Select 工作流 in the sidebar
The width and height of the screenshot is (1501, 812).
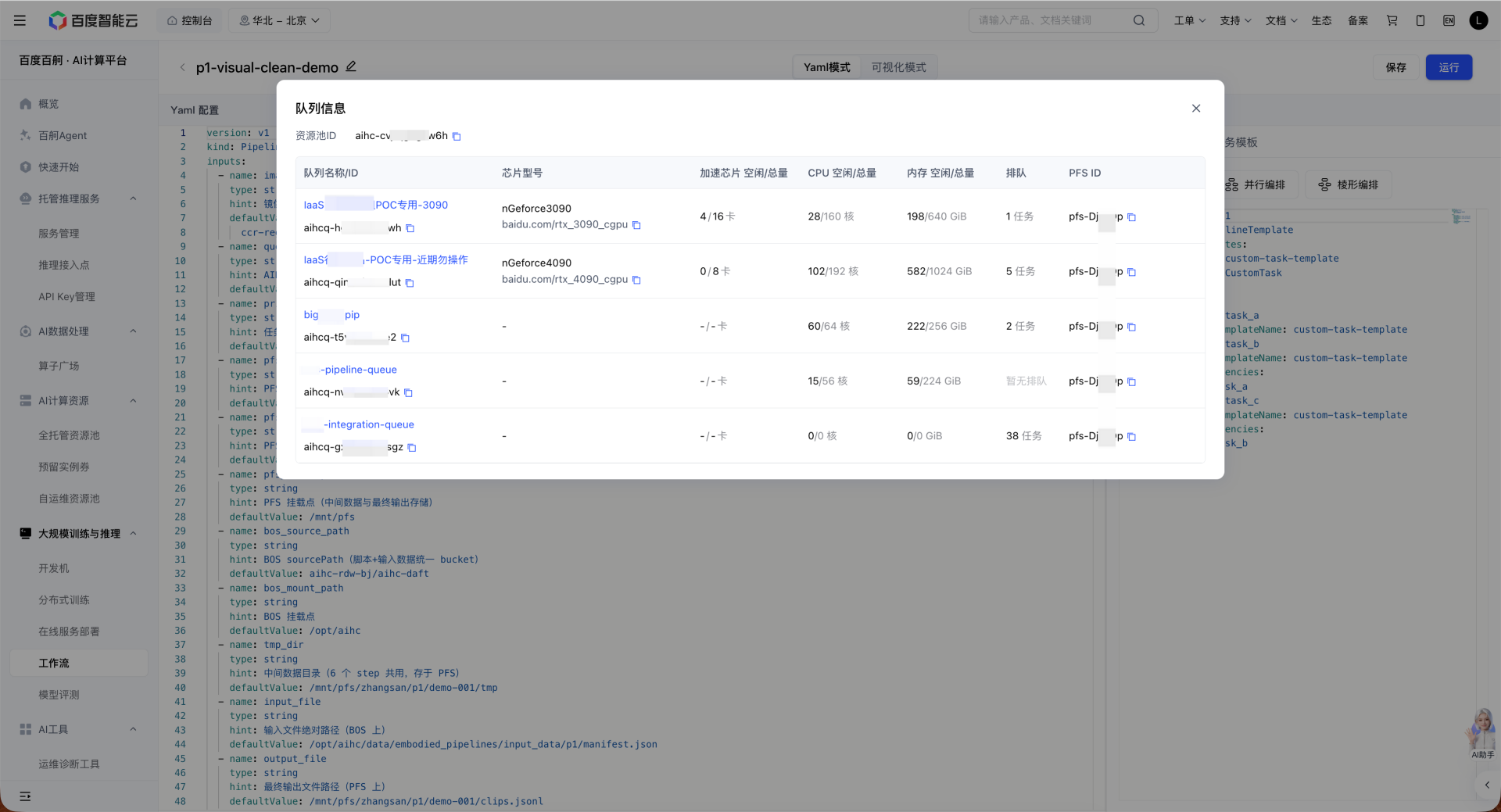coord(78,663)
